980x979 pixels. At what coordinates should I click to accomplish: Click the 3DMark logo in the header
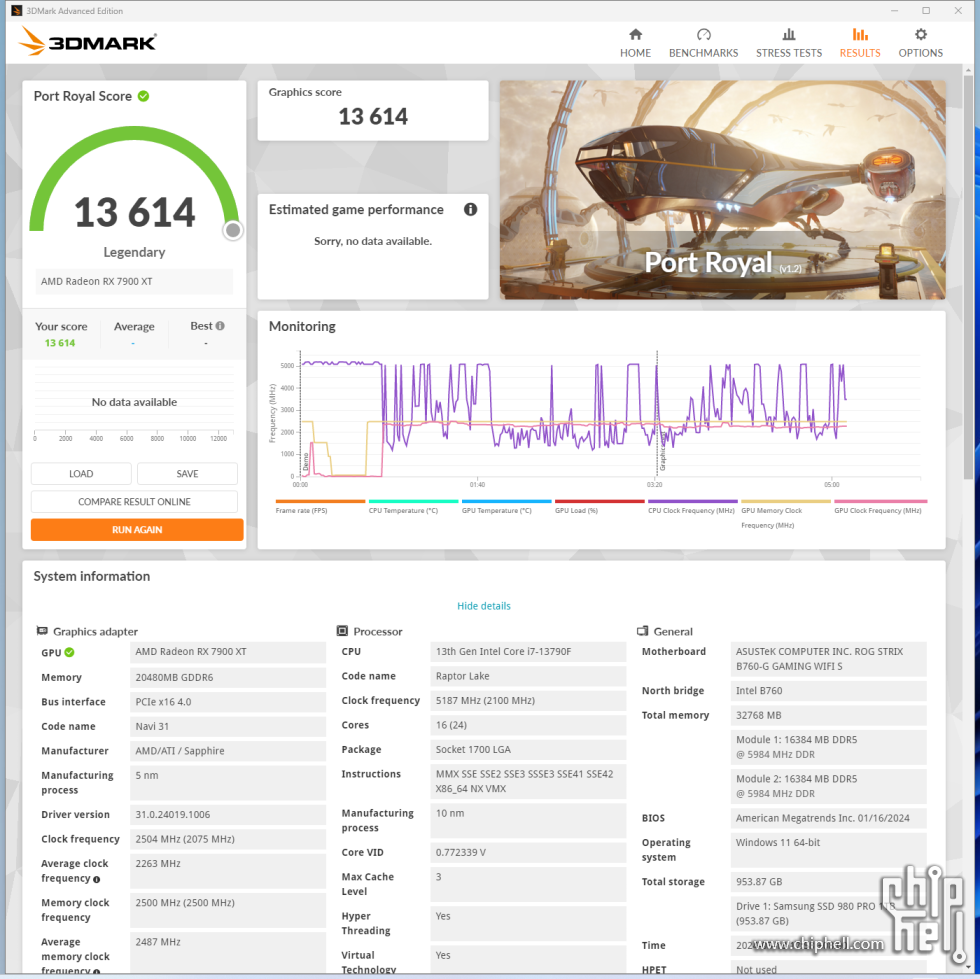[88, 41]
